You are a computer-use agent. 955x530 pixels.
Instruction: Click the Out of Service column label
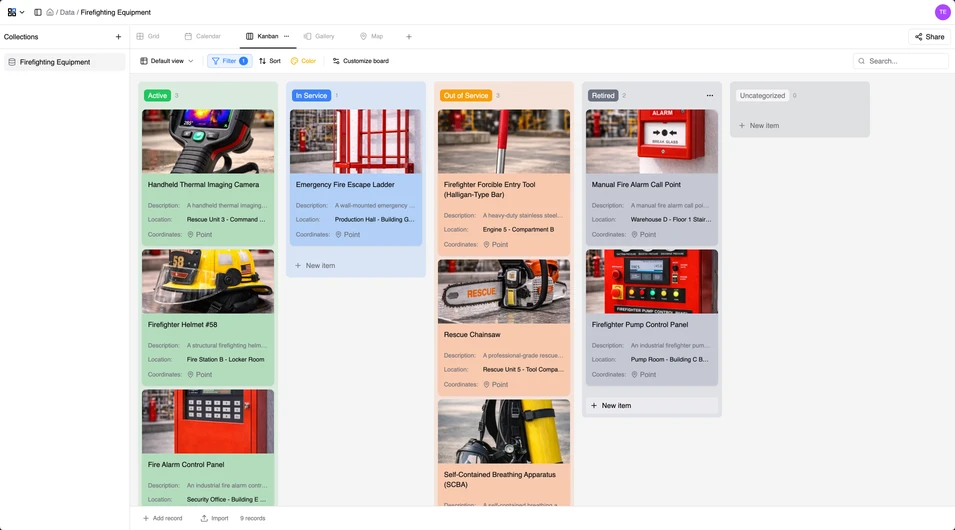coord(466,96)
